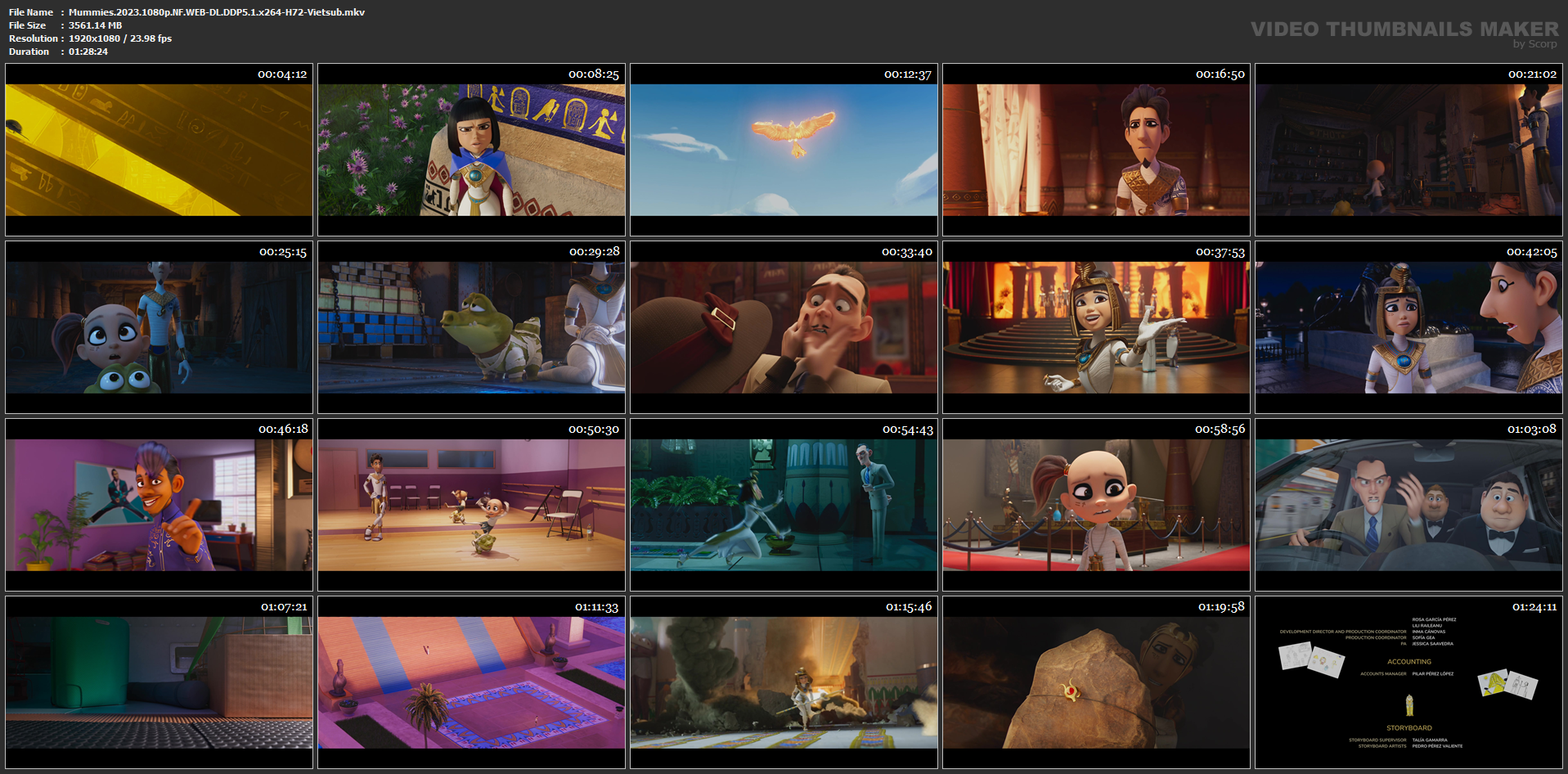
Task: Pick the thumbnail at 01:03:08
Action: coord(1409,505)
